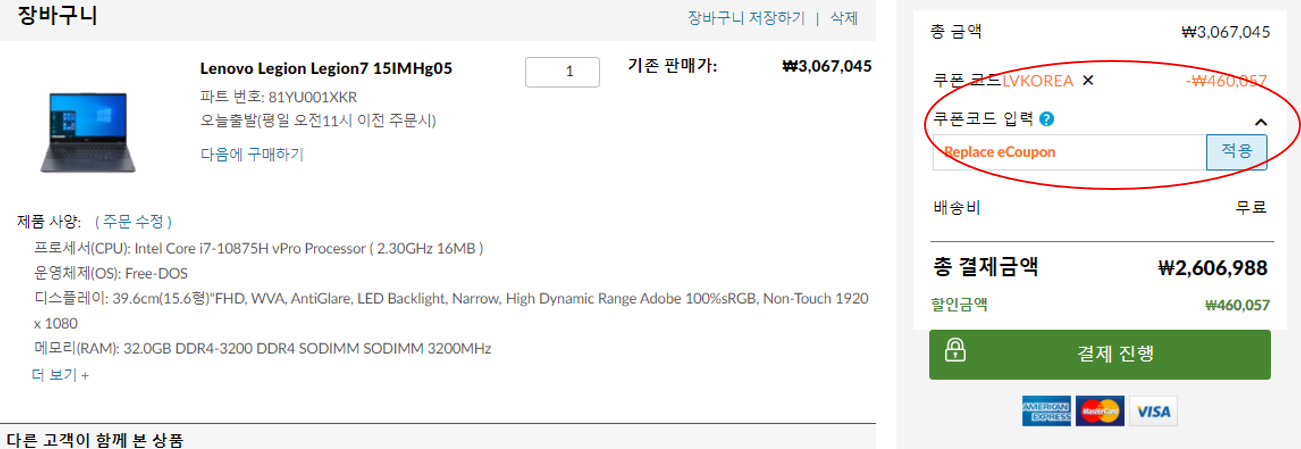Click the quantity field showing 1
The image size is (1301, 449).
click(x=562, y=72)
